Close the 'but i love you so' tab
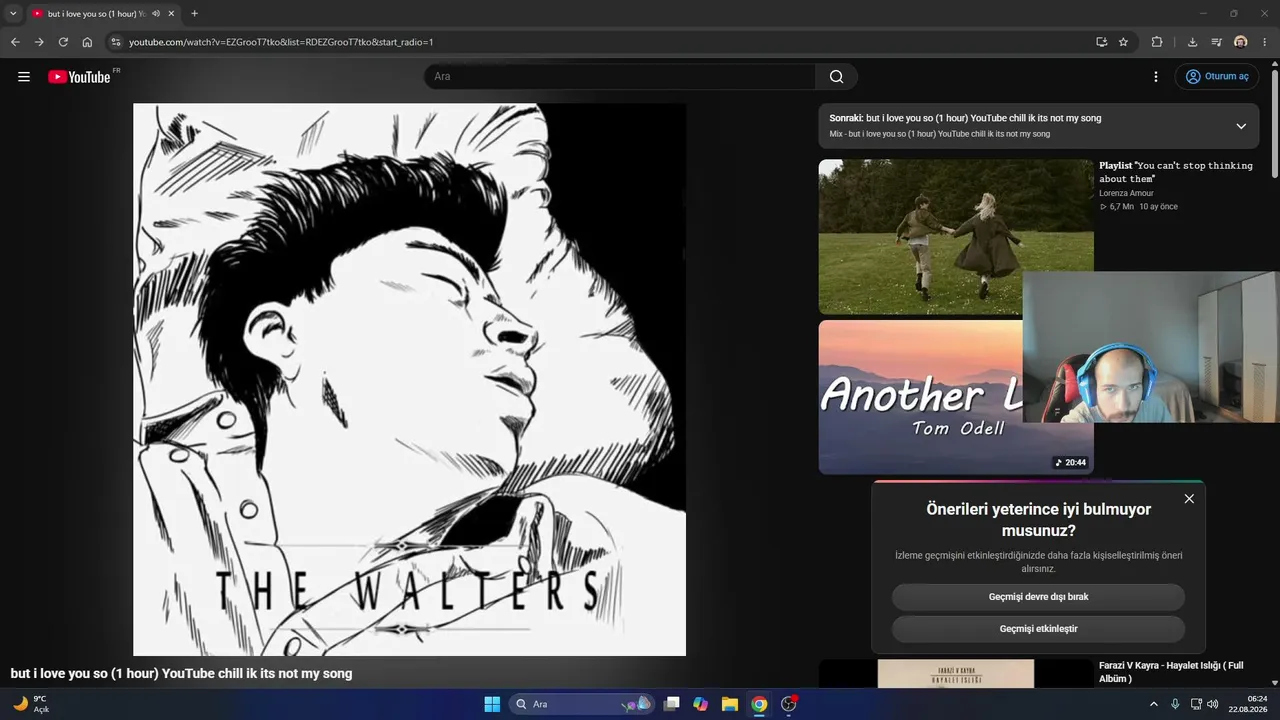 tap(171, 14)
